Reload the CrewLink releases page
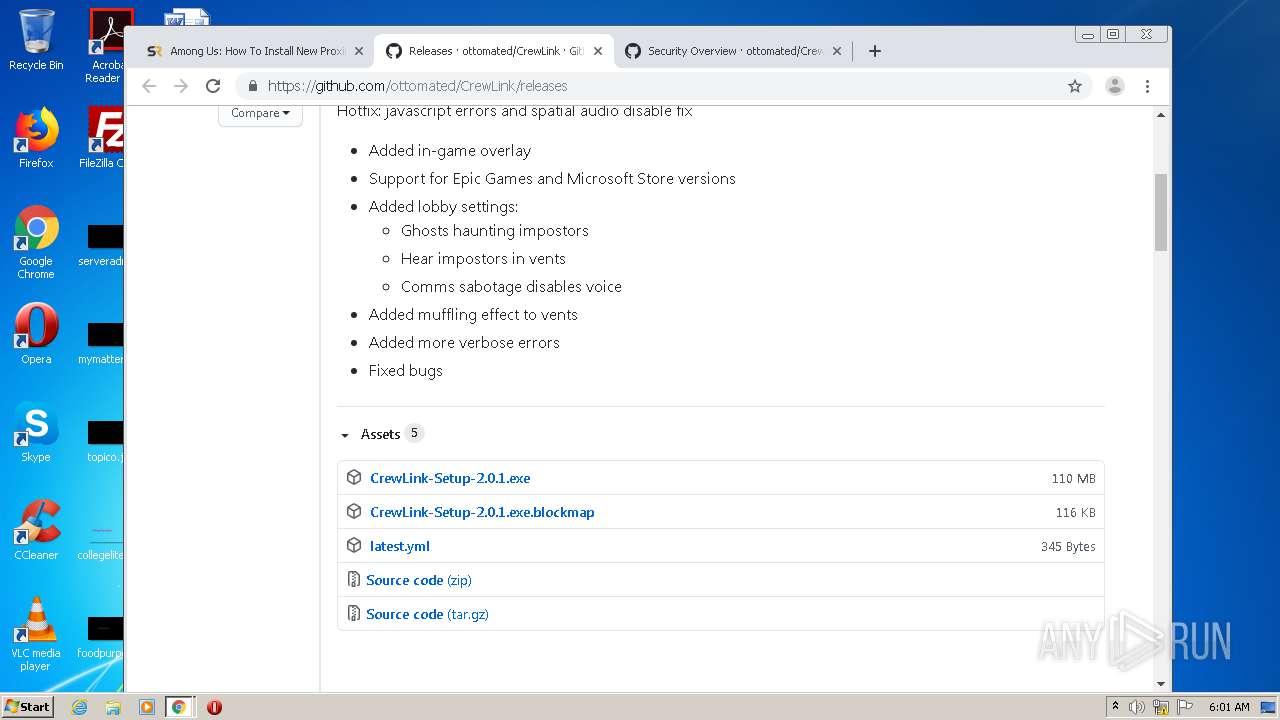The image size is (1280, 720). [213, 86]
